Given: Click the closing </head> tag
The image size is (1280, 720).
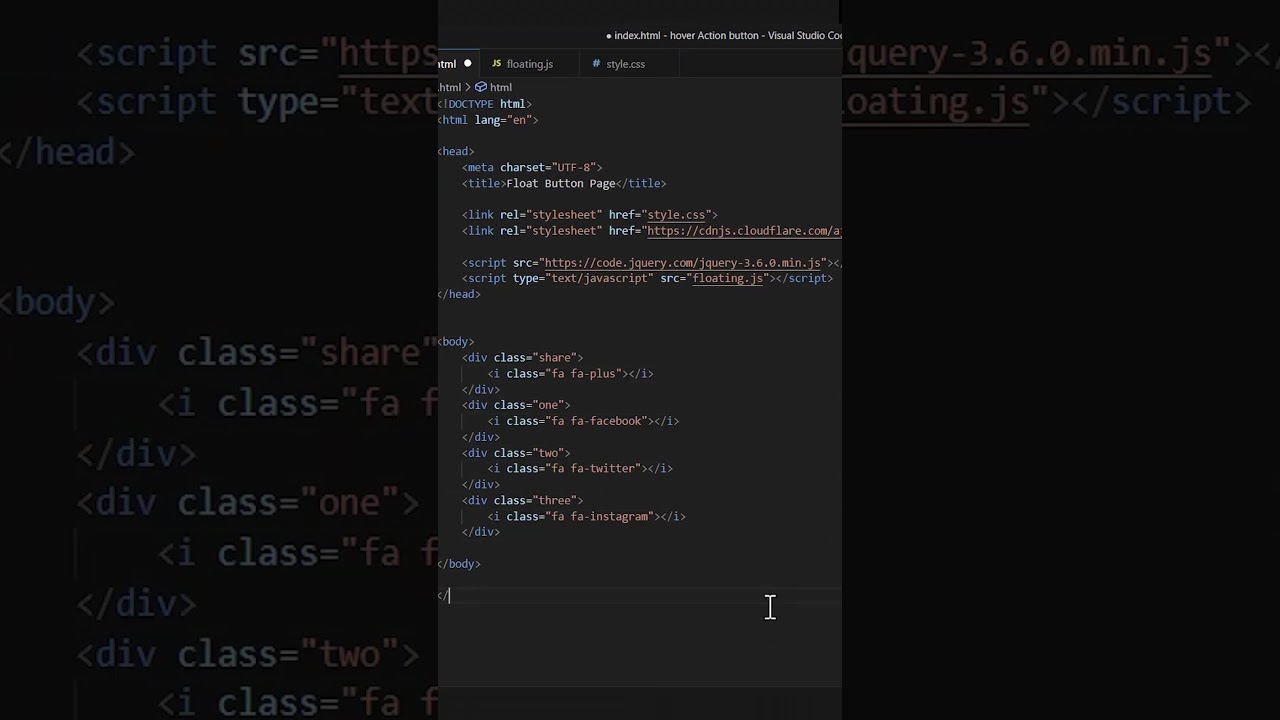Looking at the screenshot, I should 459,294.
